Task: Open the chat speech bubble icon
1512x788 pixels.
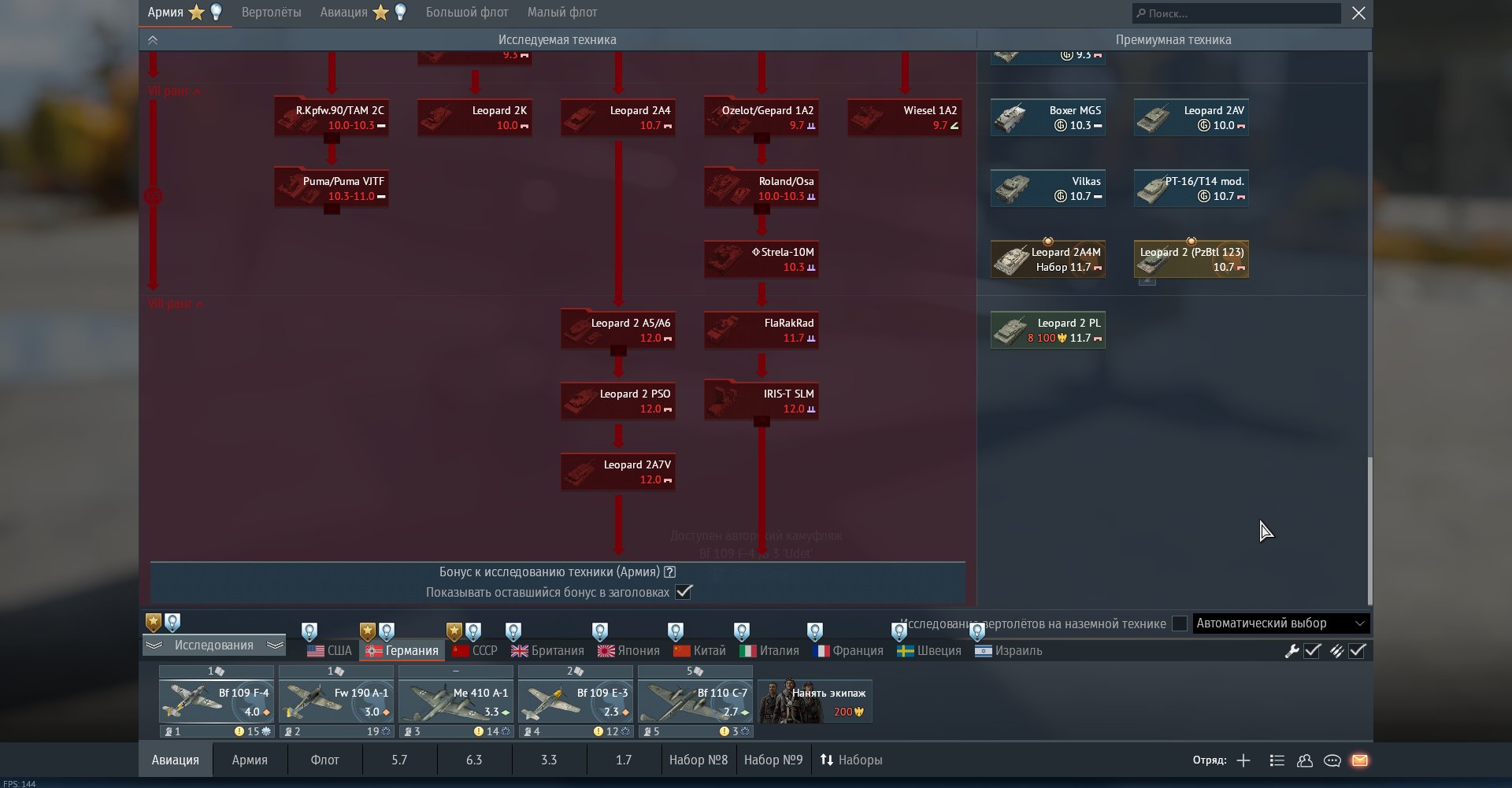Action: [x=1332, y=760]
